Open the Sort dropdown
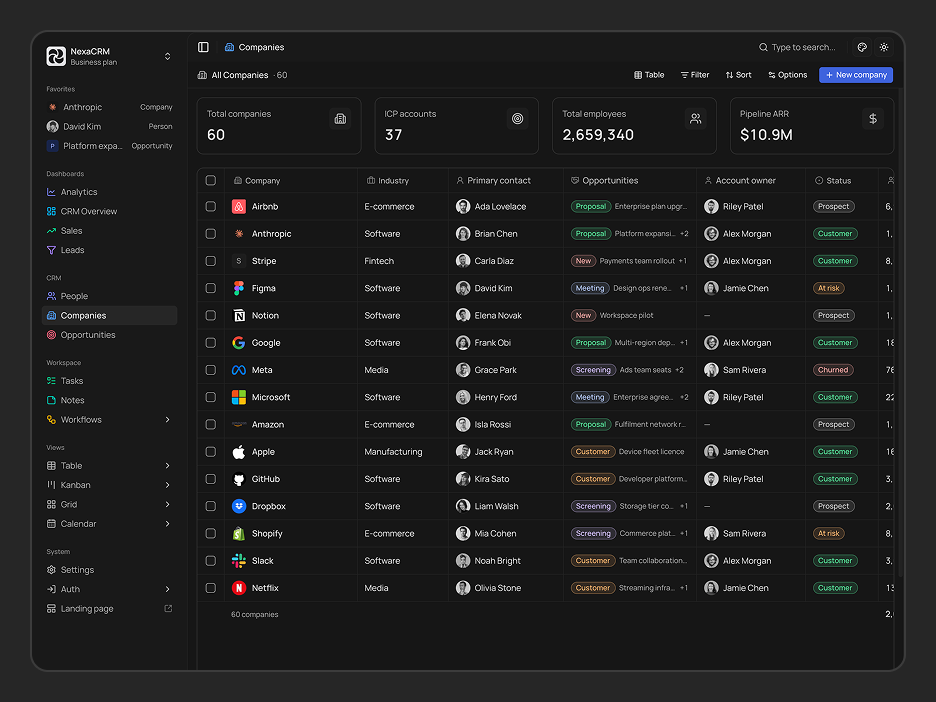This screenshot has width=936, height=702. [738, 75]
